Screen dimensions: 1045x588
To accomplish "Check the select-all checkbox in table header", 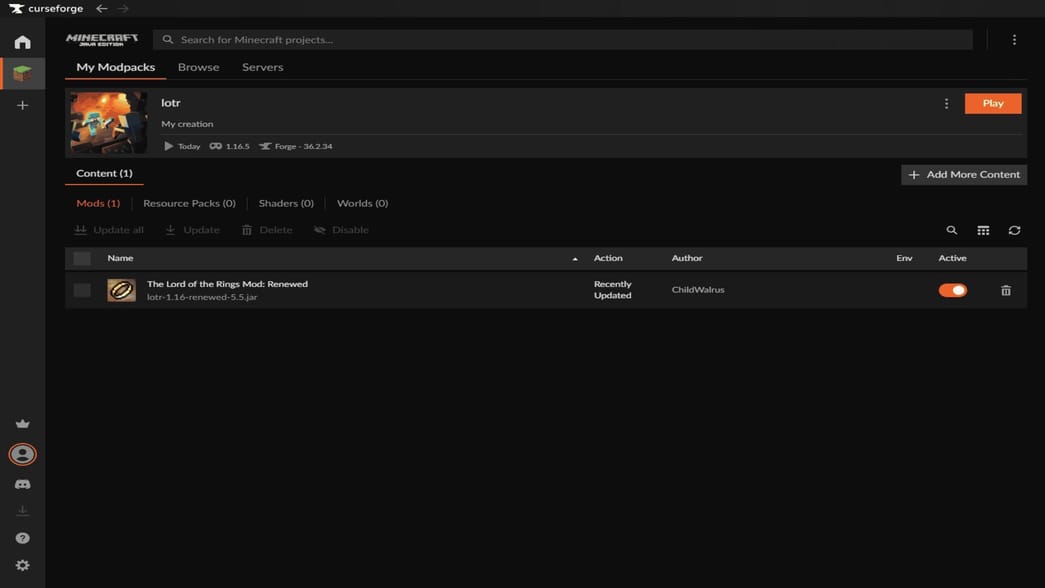I will pos(82,258).
